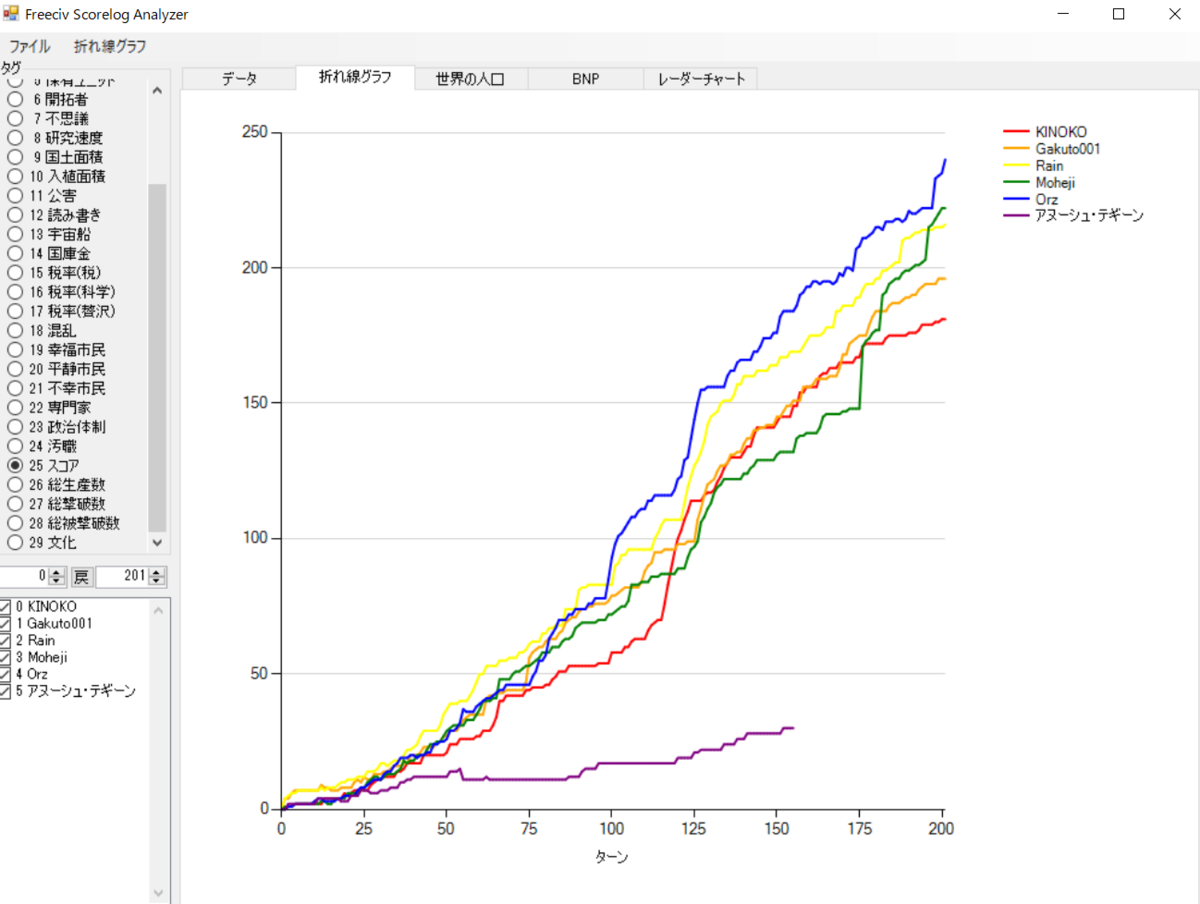
Task: Select radio button 10 入植面積
Action: (x=15, y=176)
